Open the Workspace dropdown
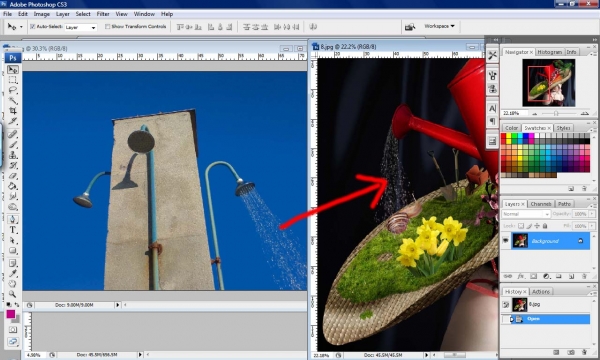The width and height of the screenshot is (600, 360). (x=439, y=26)
